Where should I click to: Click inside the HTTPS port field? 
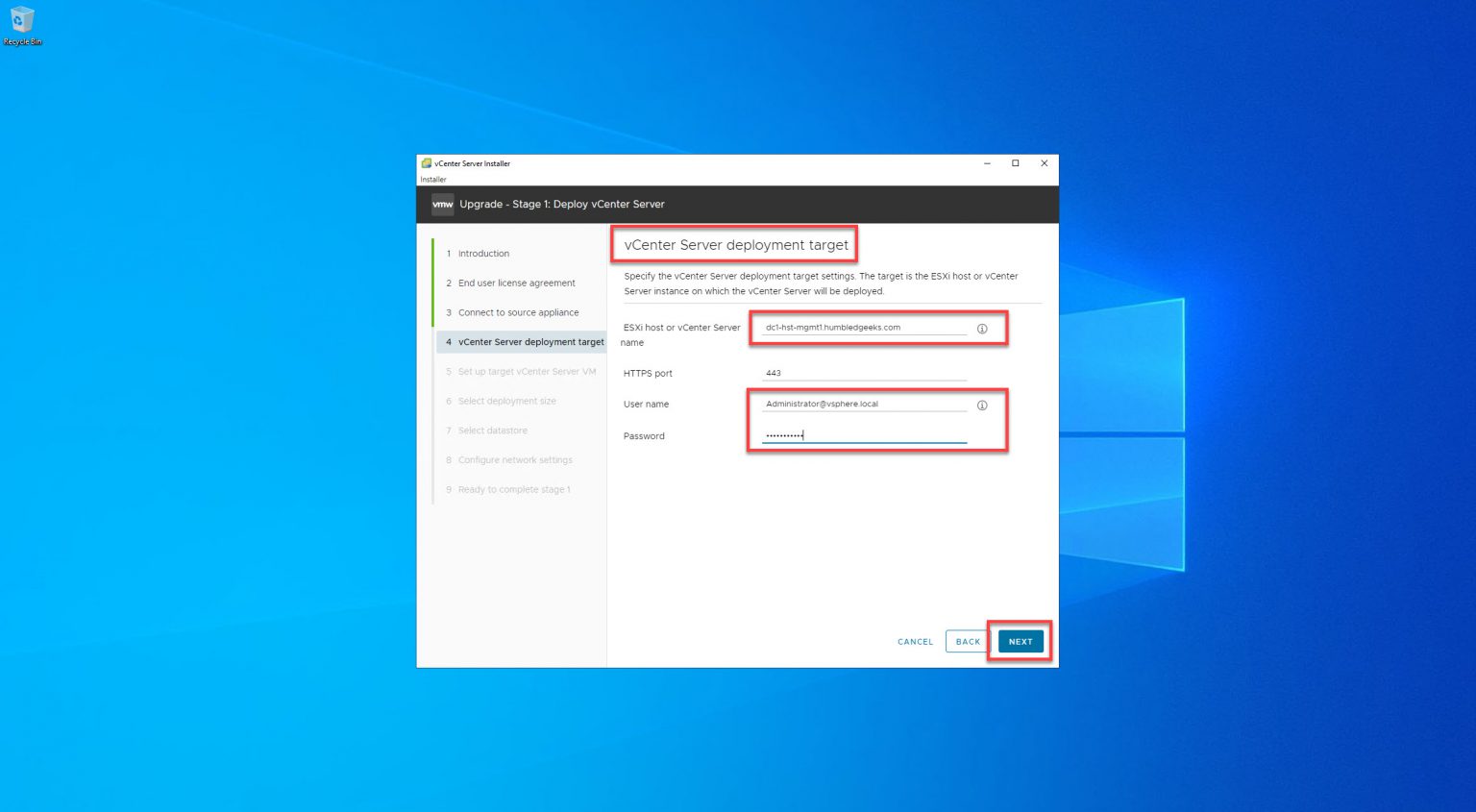pyautogui.click(x=862, y=373)
